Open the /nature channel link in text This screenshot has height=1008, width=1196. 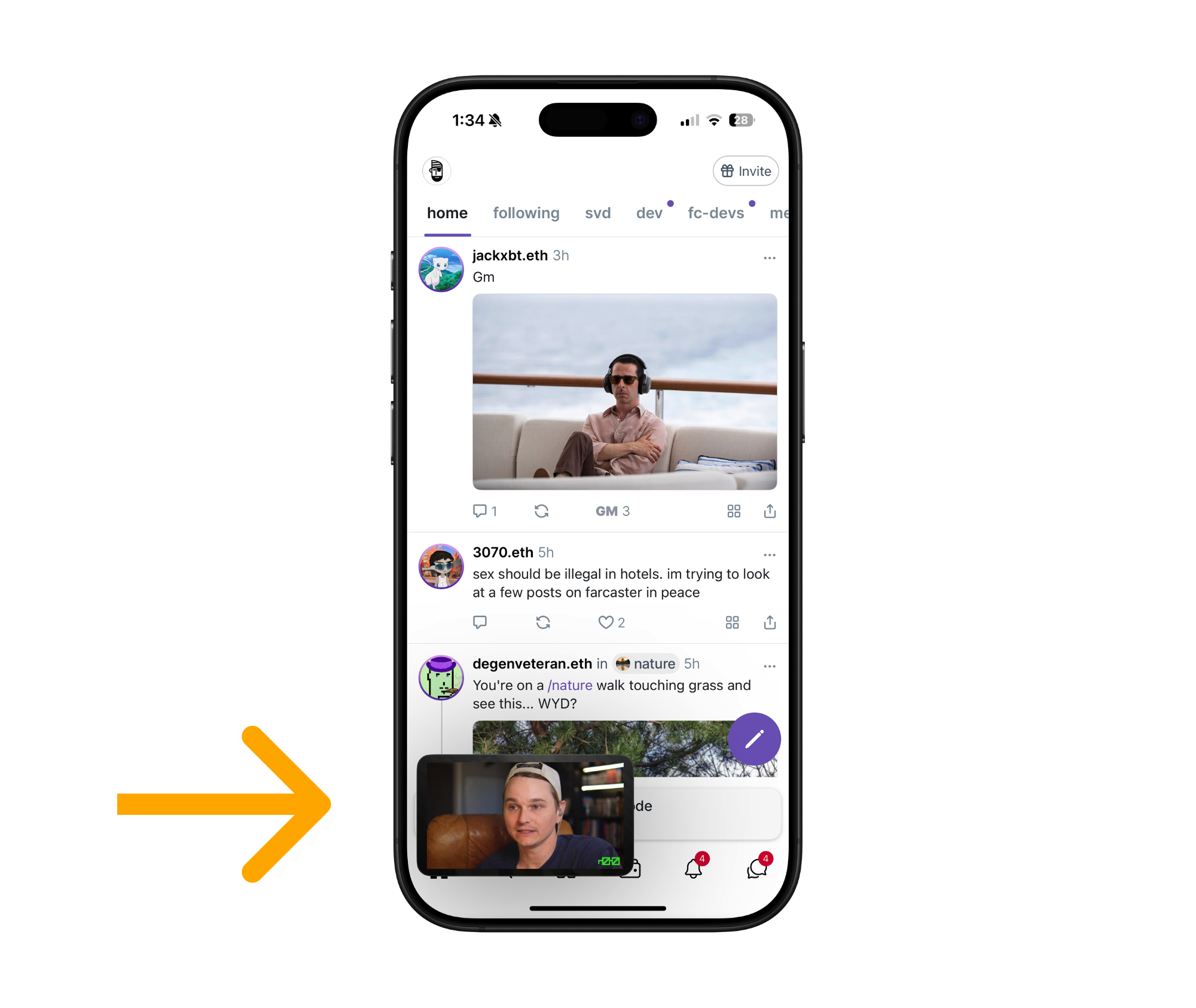pos(570,685)
